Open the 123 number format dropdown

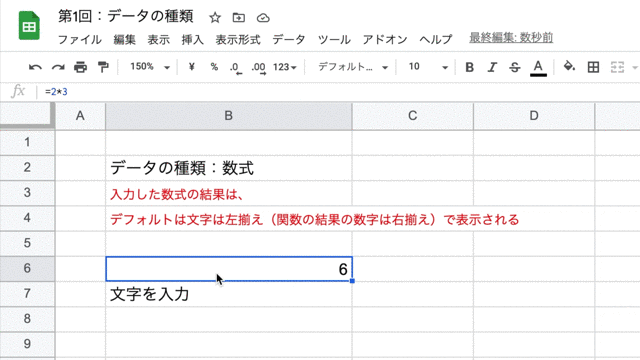285,67
